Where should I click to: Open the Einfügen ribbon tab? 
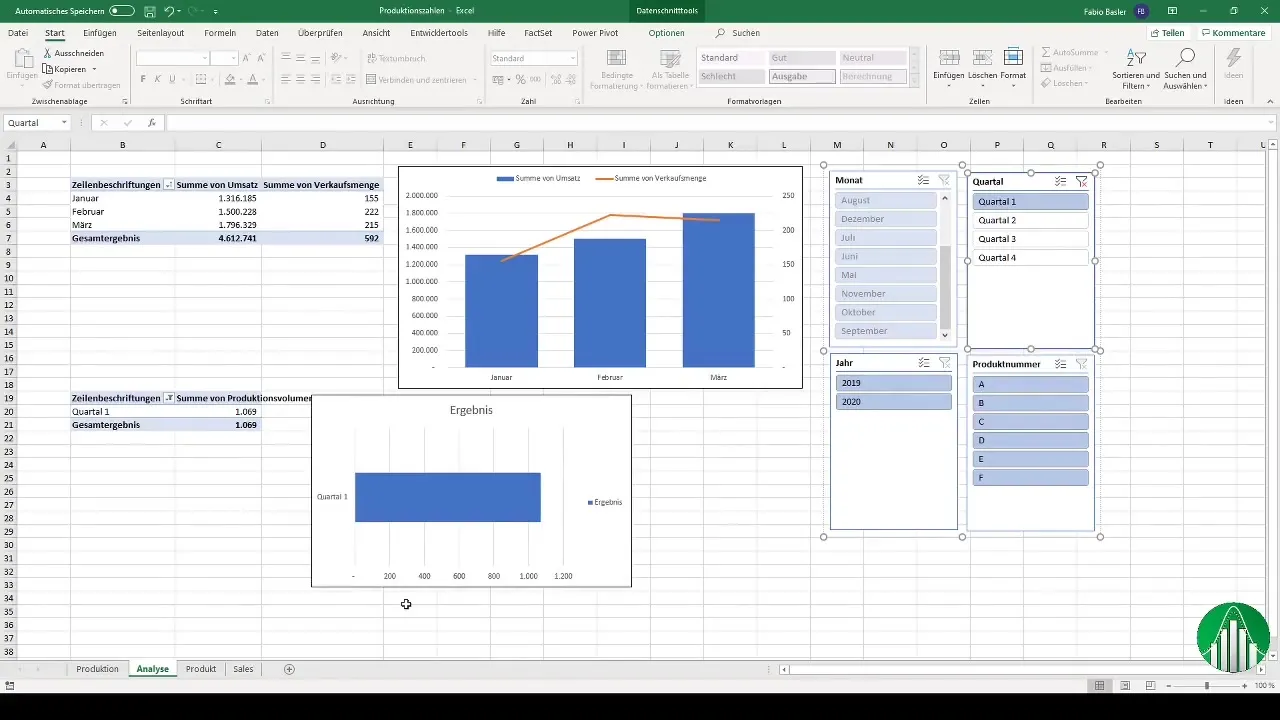pyautogui.click(x=100, y=33)
